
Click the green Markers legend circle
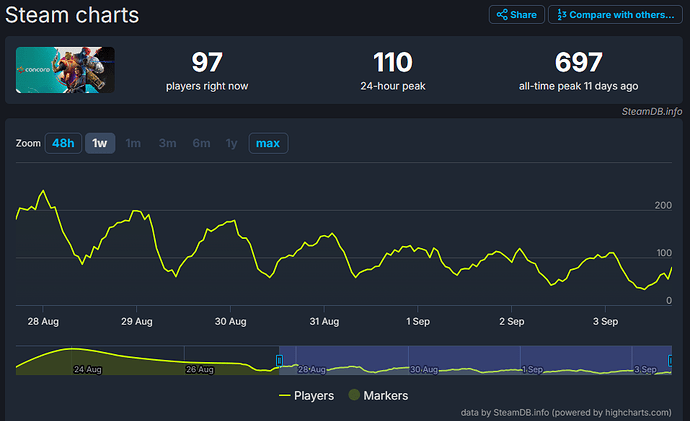point(354,395)
